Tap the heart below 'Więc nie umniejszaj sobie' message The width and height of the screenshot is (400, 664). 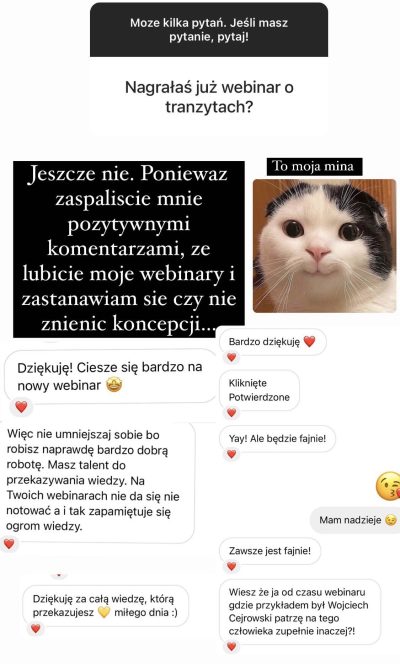pyautogui.click(x=9, y=543)
